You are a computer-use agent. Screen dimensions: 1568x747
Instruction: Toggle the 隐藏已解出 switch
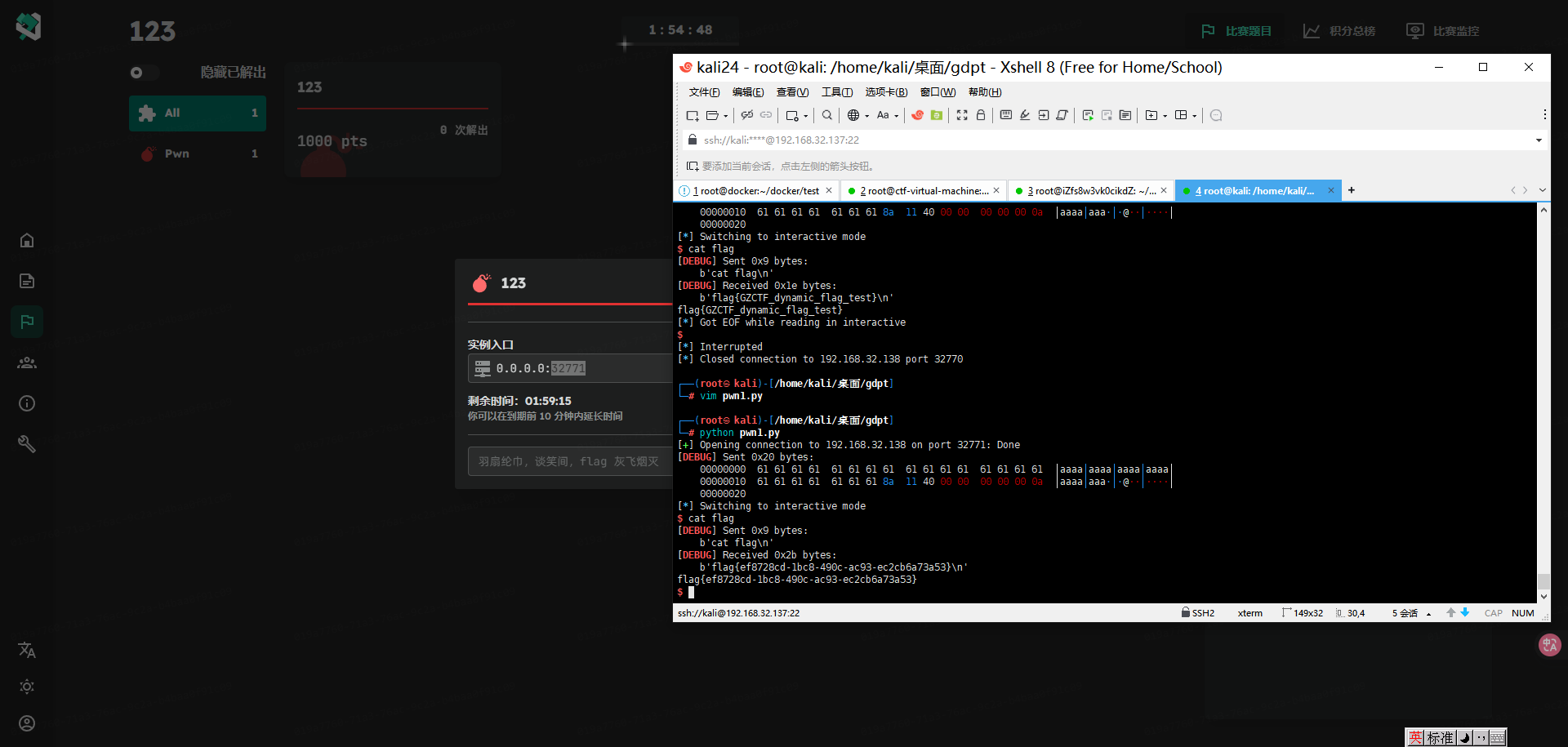point(145,73)
